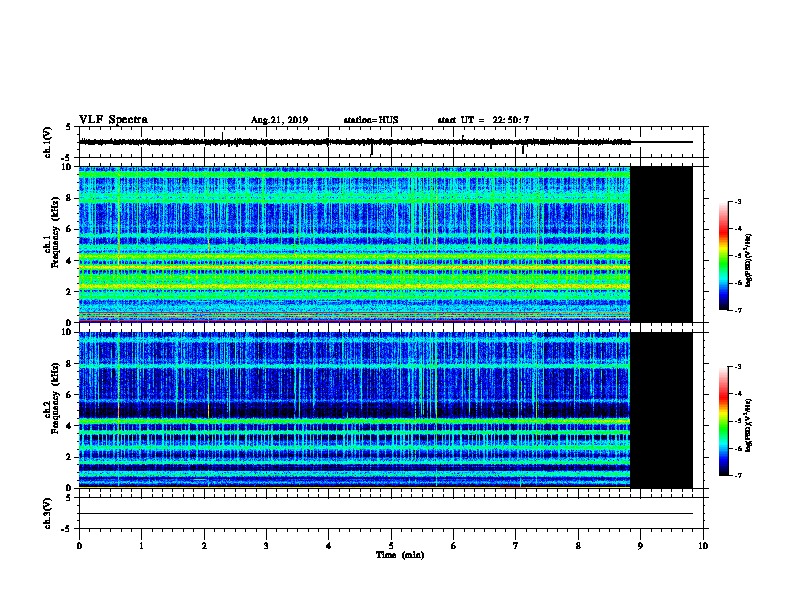Click the "Time (min)" axis title
The image size is (792, 612).
400,555
